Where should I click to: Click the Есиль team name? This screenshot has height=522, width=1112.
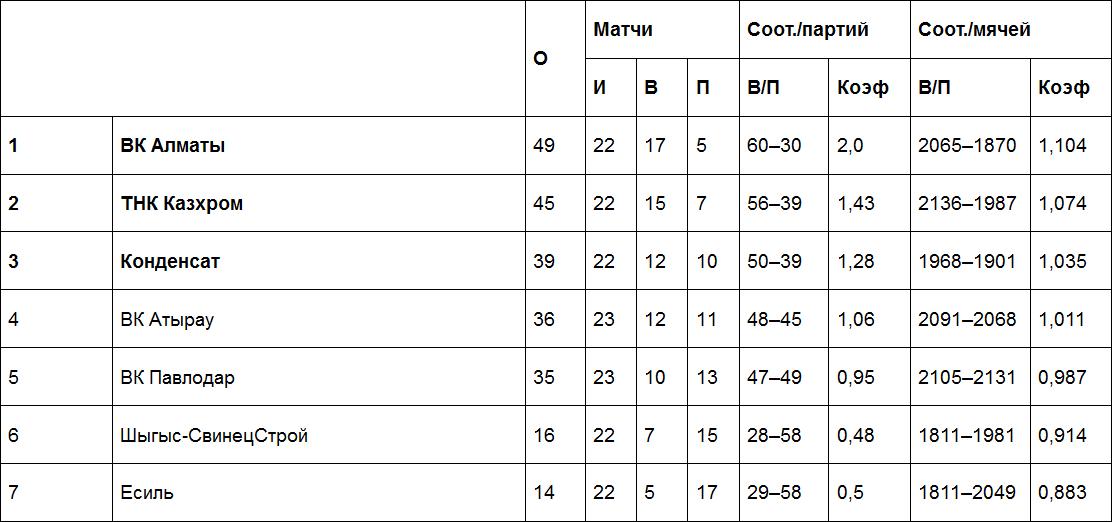[147, 492]
